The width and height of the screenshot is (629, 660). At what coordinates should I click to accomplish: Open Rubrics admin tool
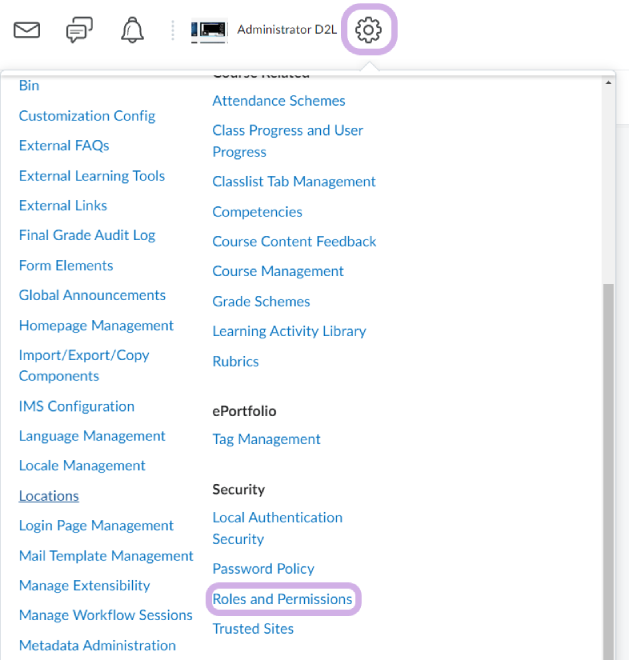click(235, 361)
